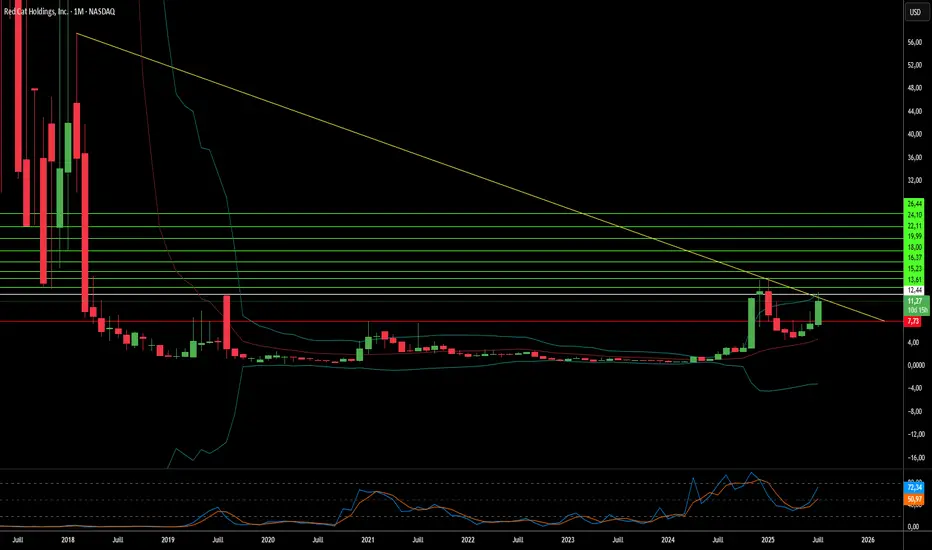
Task: Click the latest green monthly candle
Action: pos(818,311)
